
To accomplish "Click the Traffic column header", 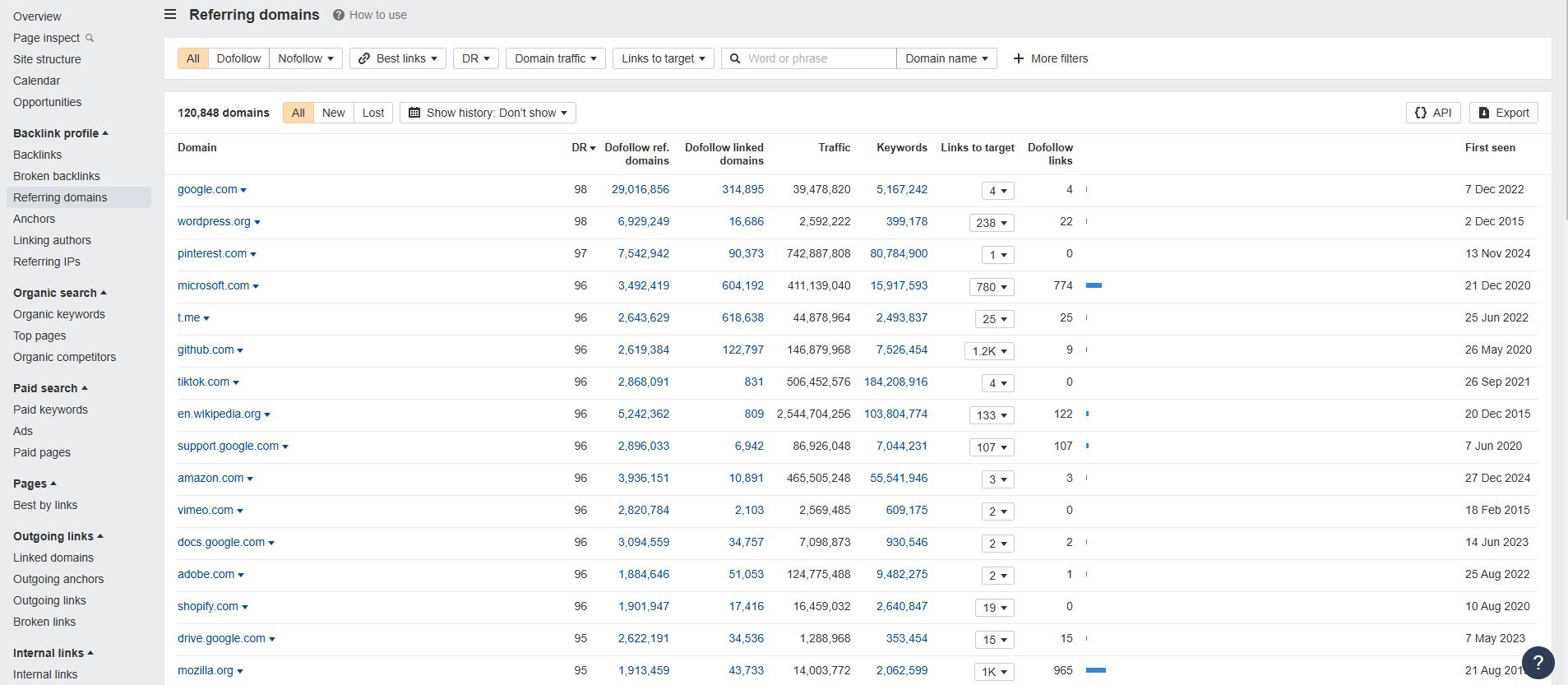I will (834, 147).
